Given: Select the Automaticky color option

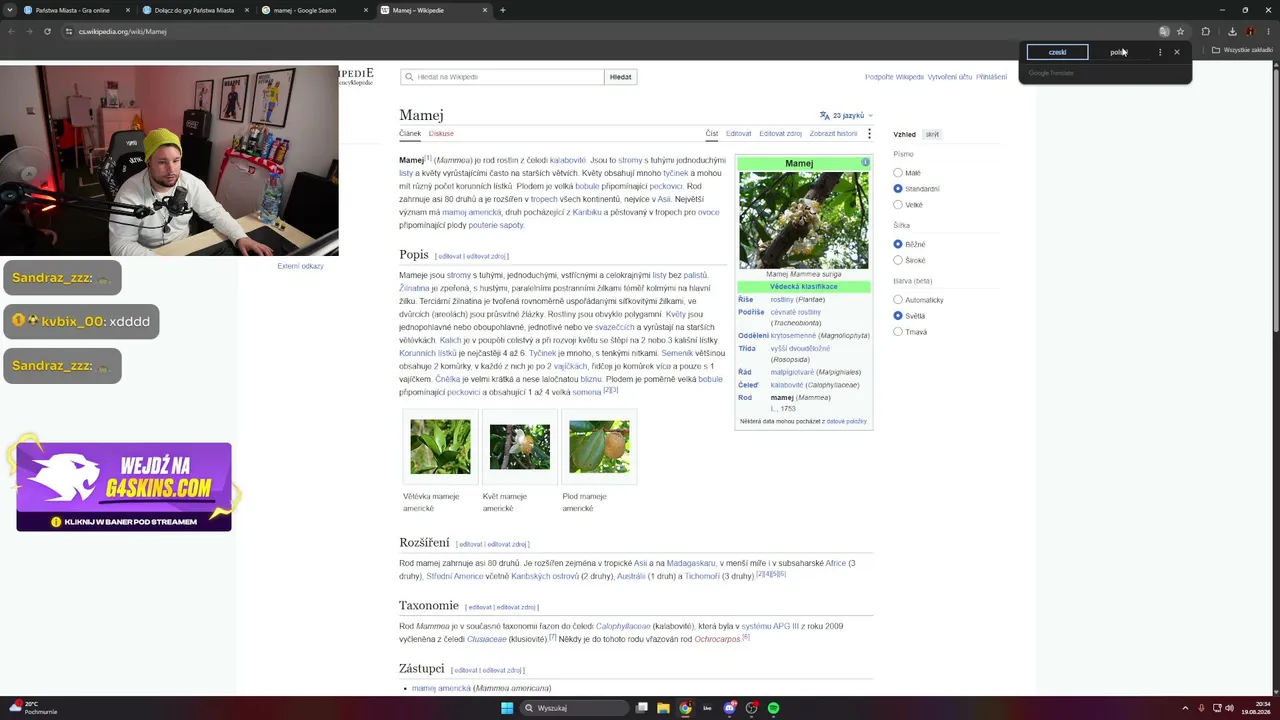Looking at the screenshot, I should point(898,300).
